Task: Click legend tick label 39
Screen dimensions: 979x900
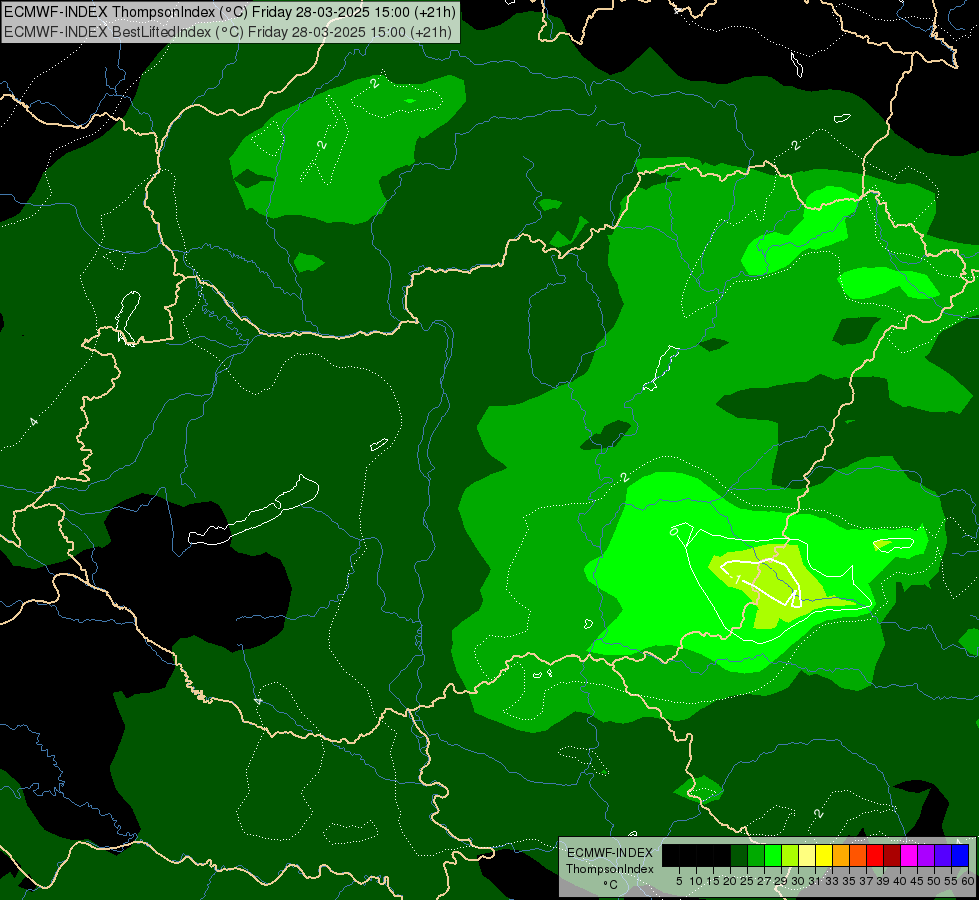Action: coord(882,881)
